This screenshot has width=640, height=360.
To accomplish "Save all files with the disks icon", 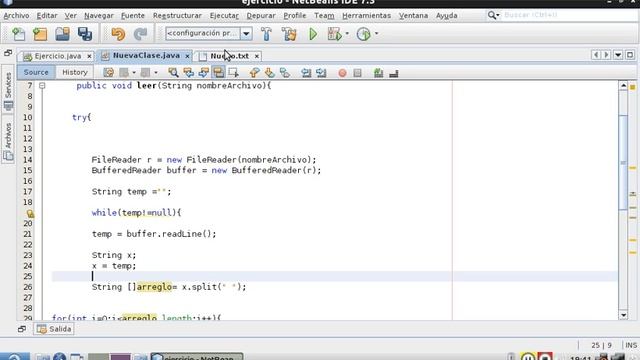I will coord(85,34).
